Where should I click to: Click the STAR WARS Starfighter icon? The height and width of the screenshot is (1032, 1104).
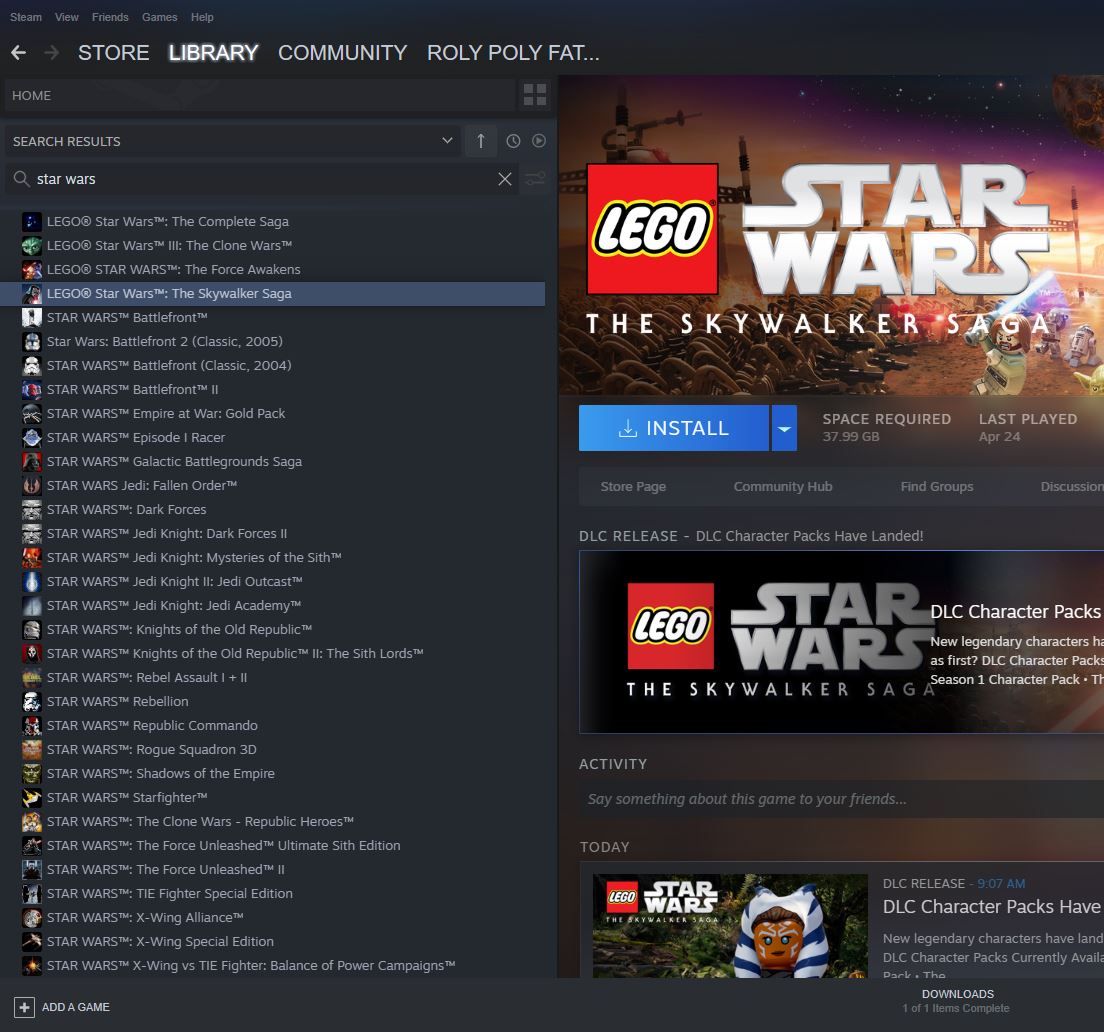32,797
